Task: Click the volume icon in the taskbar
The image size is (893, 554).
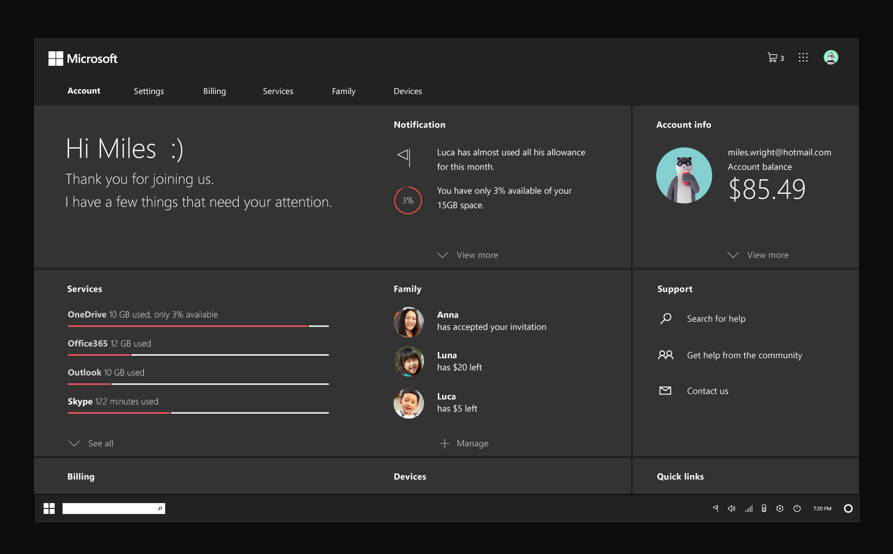Action: 732,509
